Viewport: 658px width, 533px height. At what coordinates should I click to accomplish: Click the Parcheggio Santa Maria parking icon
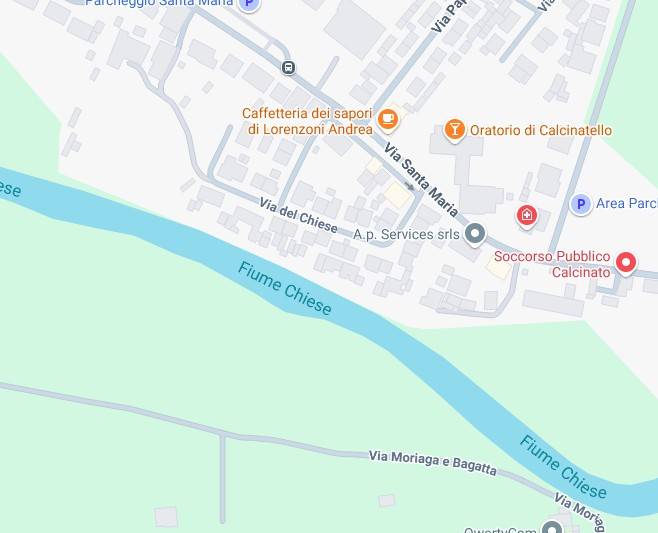pos(249,4)
